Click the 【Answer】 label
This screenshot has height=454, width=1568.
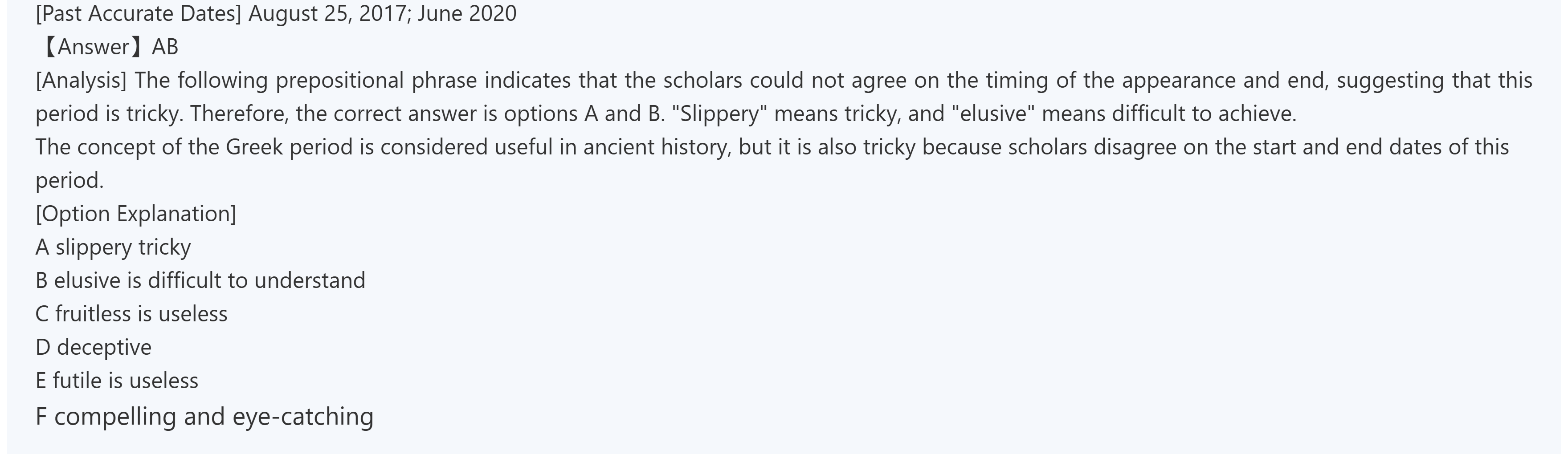pyautogui.click(x=91, y=47)
